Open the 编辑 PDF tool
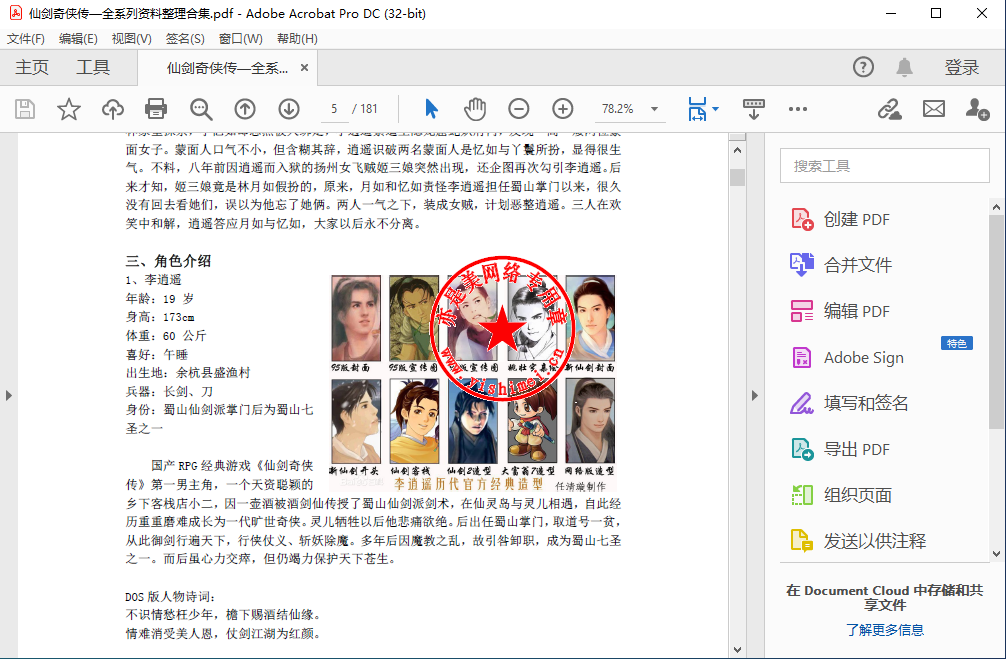 pos(840,311)
